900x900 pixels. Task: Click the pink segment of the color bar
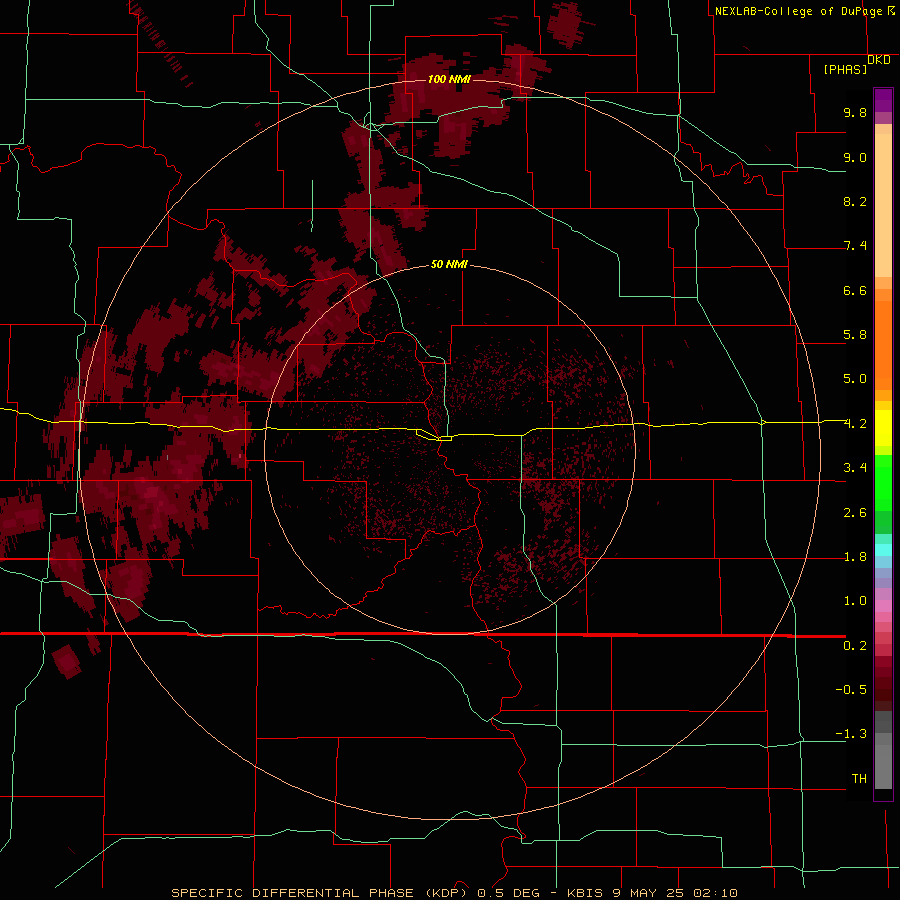tap(883, 606)
